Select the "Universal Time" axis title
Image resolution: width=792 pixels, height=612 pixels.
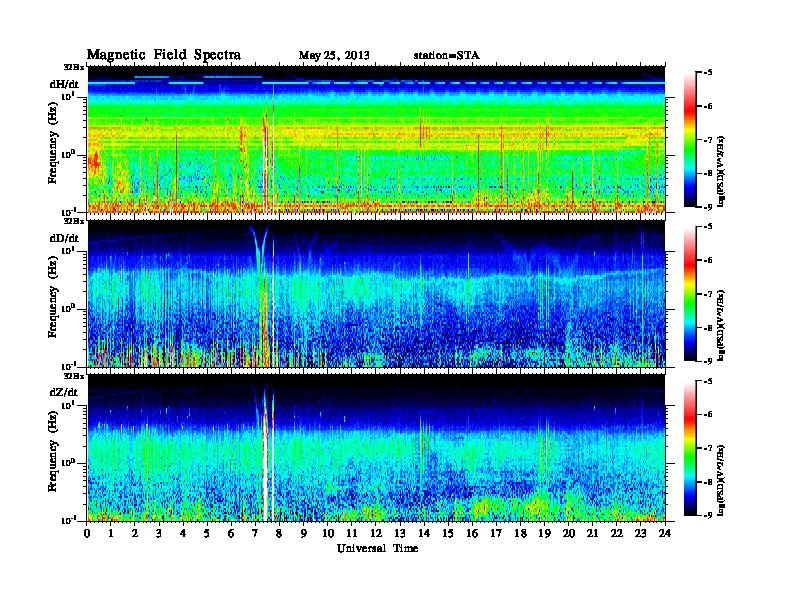click(377, 548)
